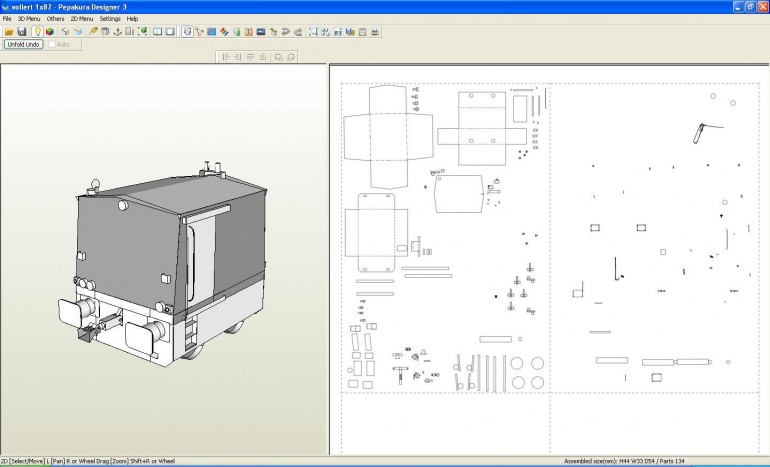770x467 pixels.
Task: Click the rotate counterclockwise icon in small toolbar
Action: click(278, 57)
